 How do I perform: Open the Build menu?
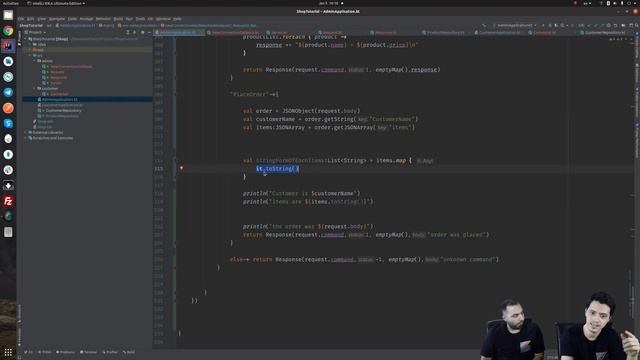tap(118, 19)
